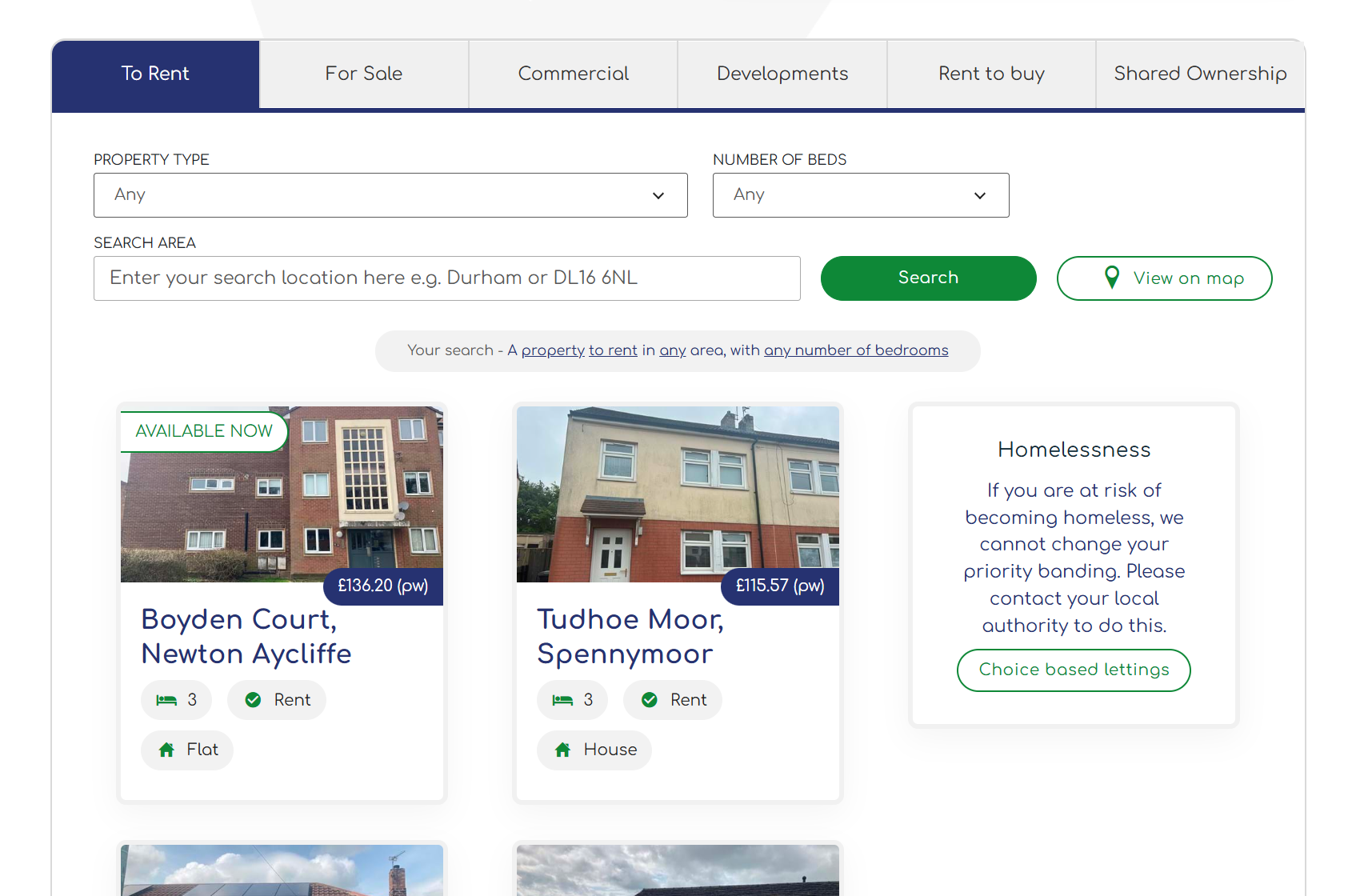The width and height of the screenshot is (1360, 896).
Task: Click the NUMBER OF BEDS label
Action: [779, 159]
